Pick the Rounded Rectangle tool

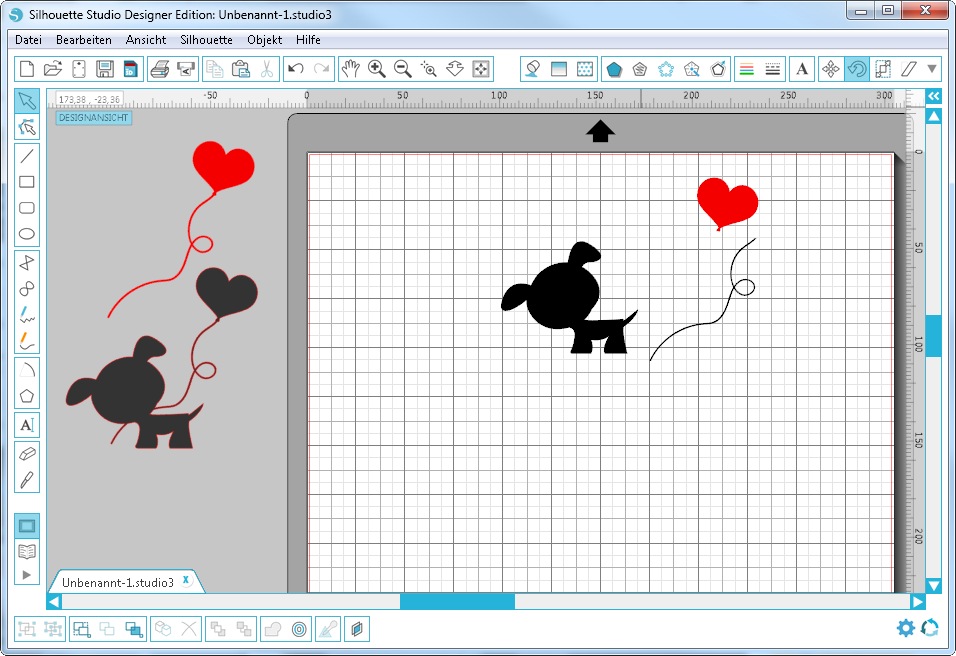(x=28, y=208)
